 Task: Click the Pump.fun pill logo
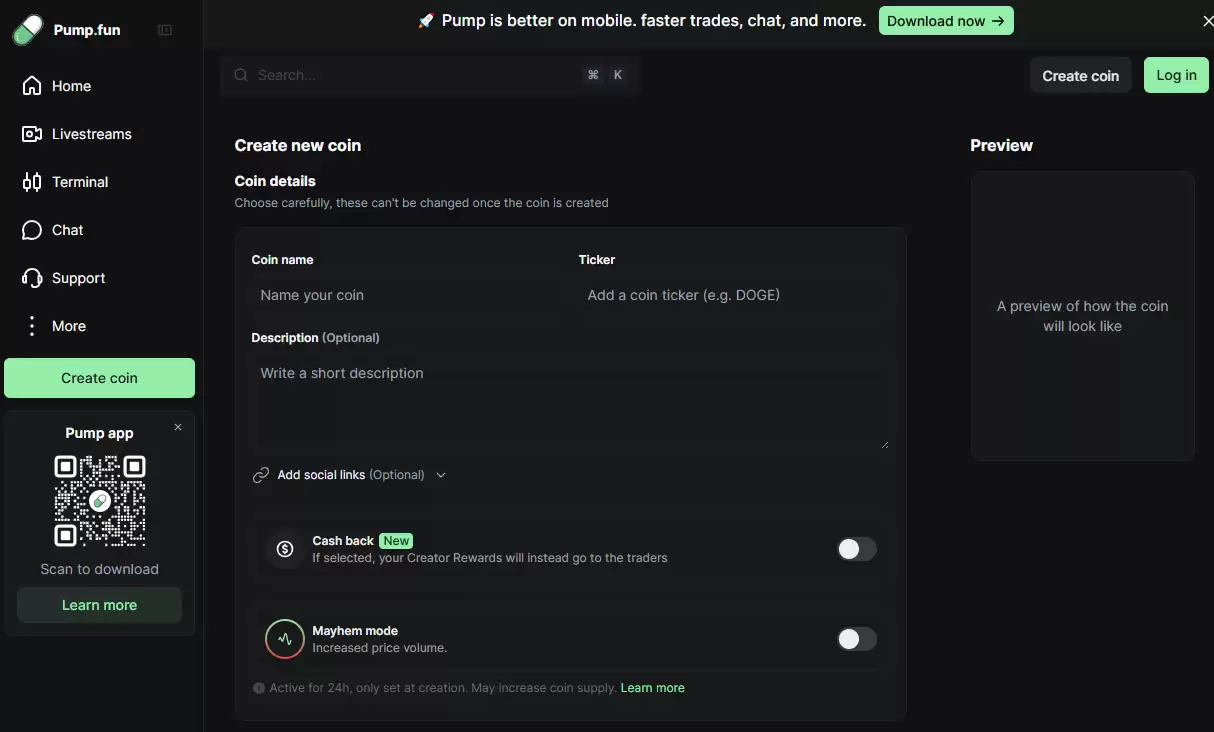(x=27, y=30)
